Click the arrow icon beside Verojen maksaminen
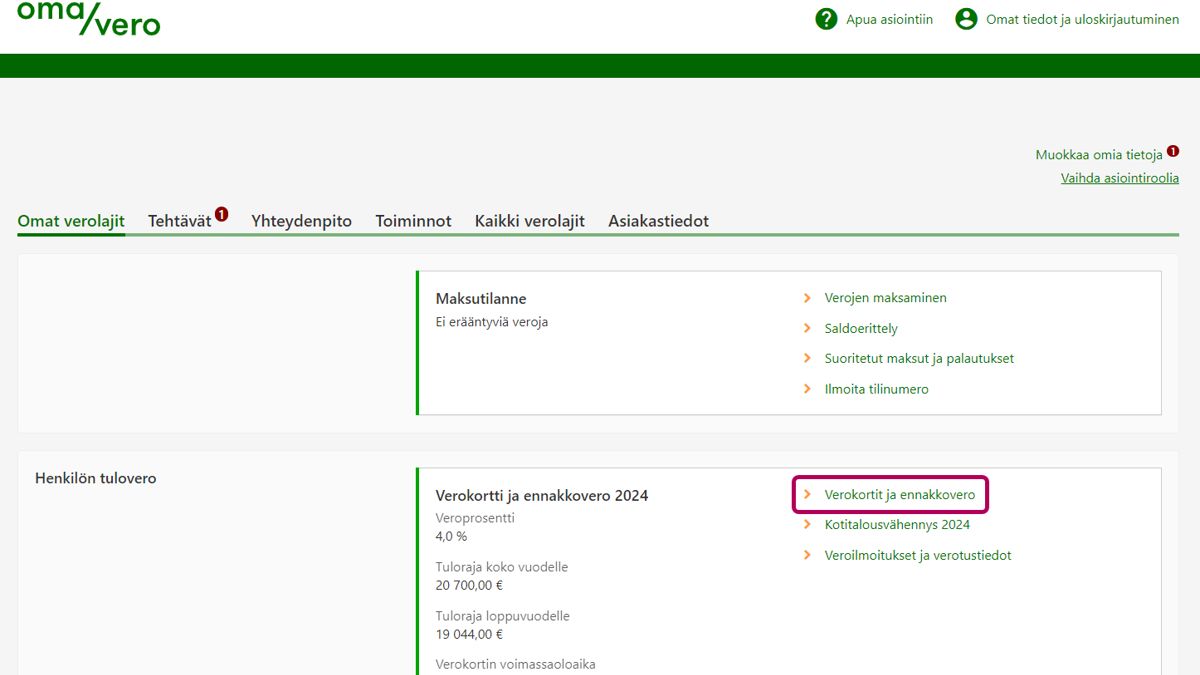The image size is (1200, 675). click(807, 298)
